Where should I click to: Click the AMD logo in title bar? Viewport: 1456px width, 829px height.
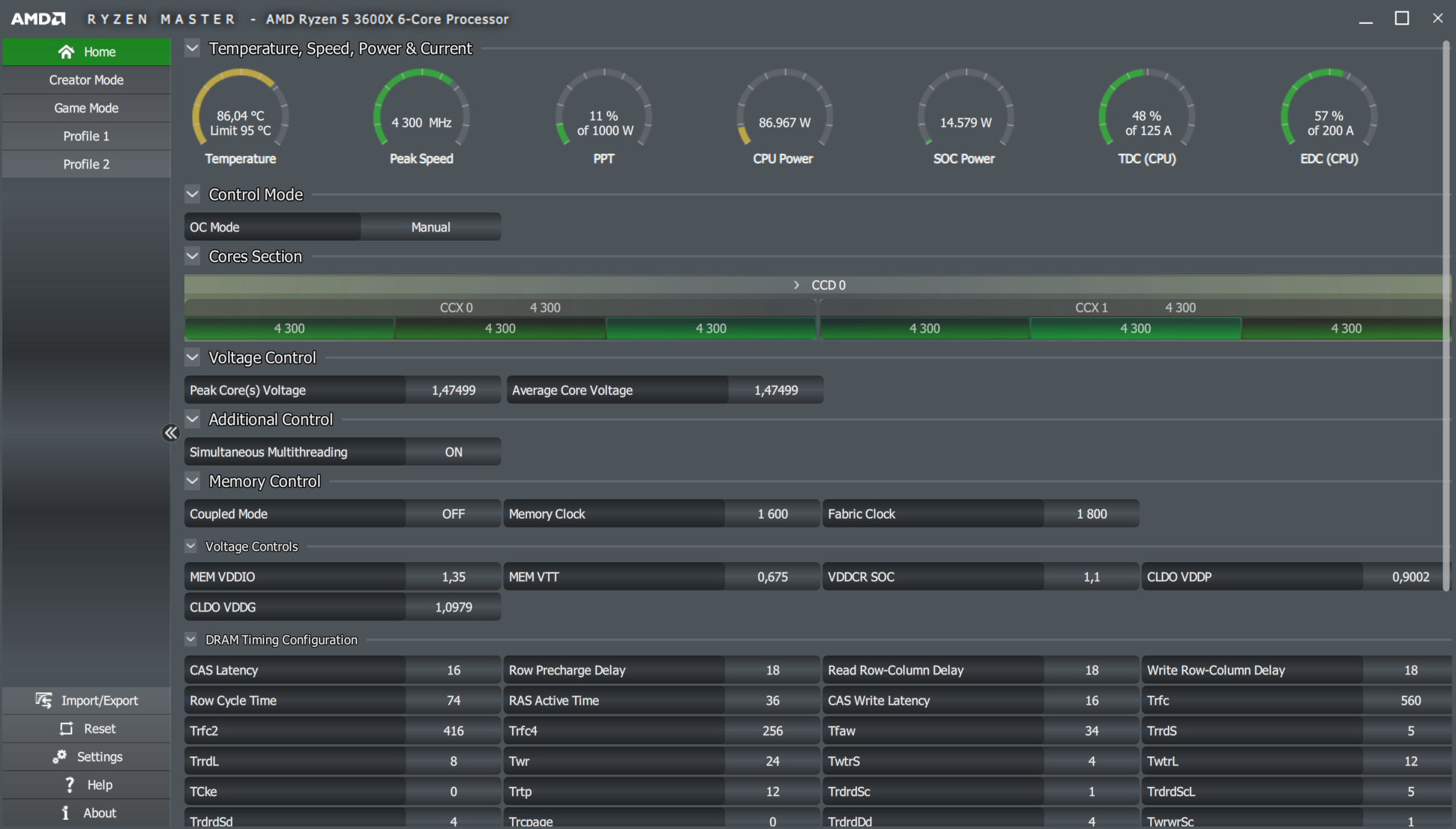tap(37, 19)
